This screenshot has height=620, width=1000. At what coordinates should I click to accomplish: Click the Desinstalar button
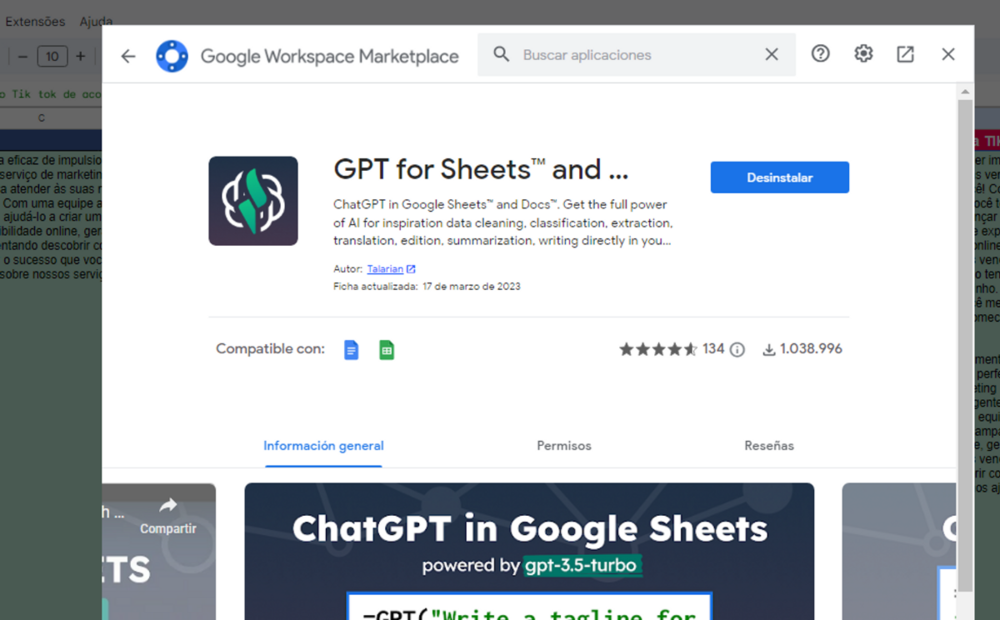[779, 177]
